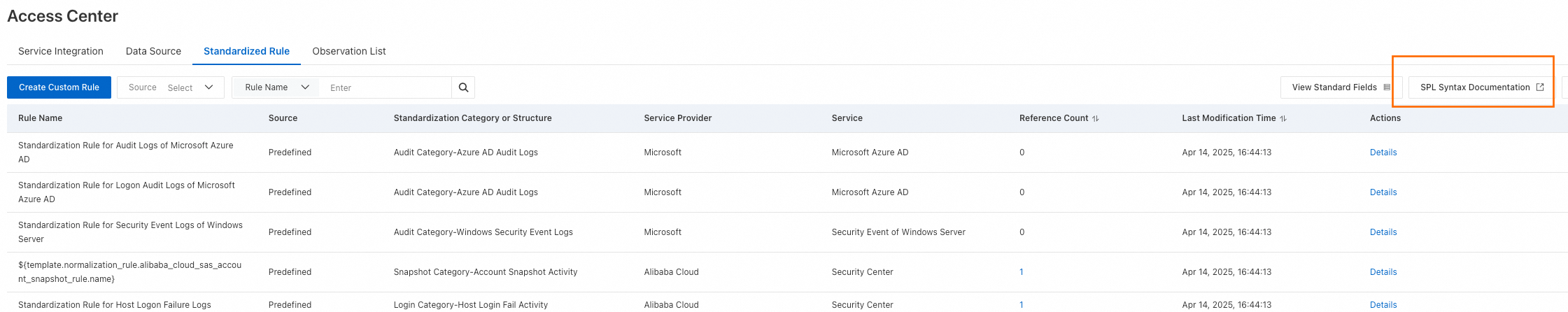The width and height of the screenshot is (1568, 312).
Task: Open reference count 1 for account snapshot rule
Action: tap(1022, 272)
